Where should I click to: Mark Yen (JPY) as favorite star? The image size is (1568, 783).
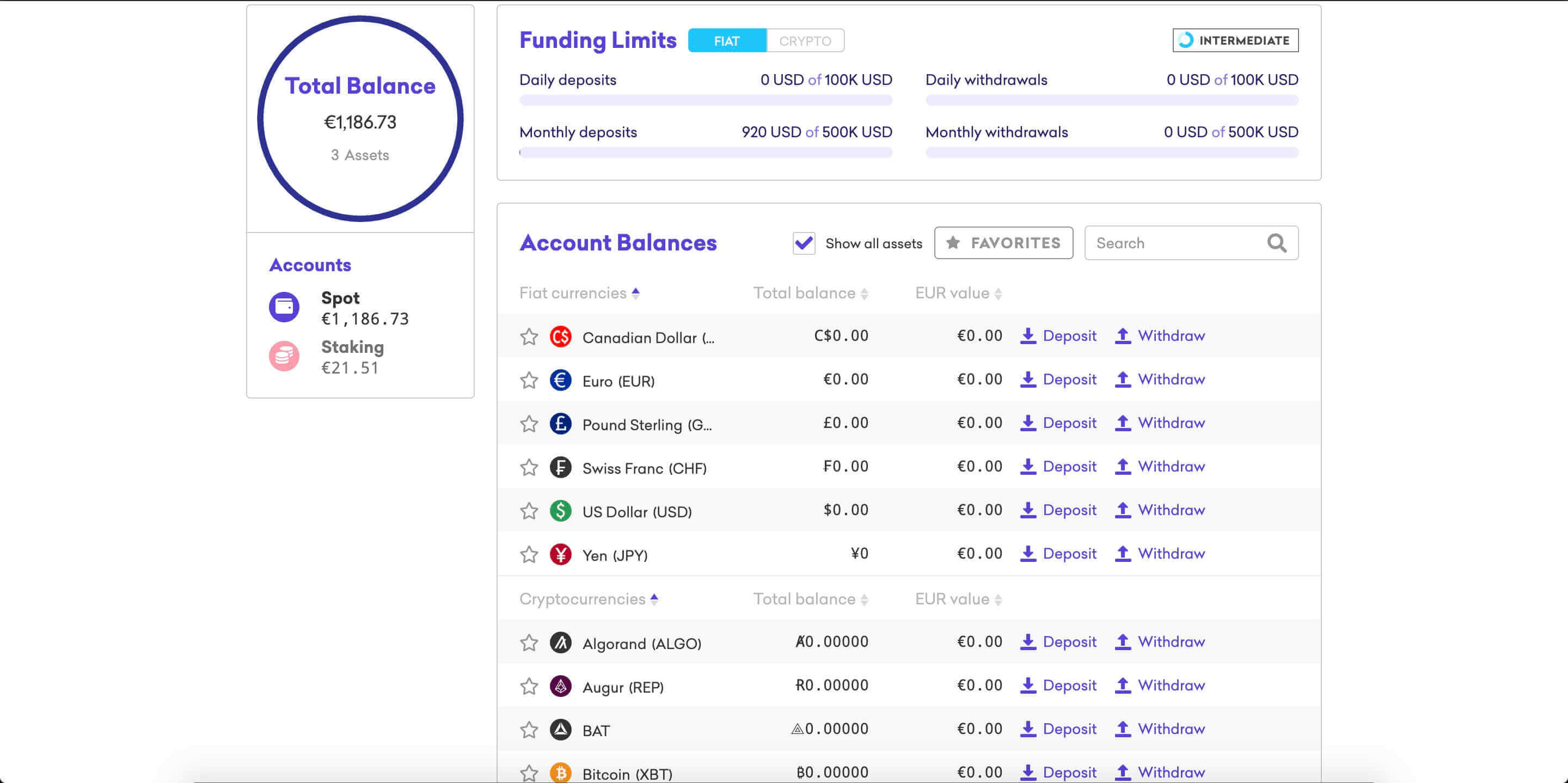point(529,554)
